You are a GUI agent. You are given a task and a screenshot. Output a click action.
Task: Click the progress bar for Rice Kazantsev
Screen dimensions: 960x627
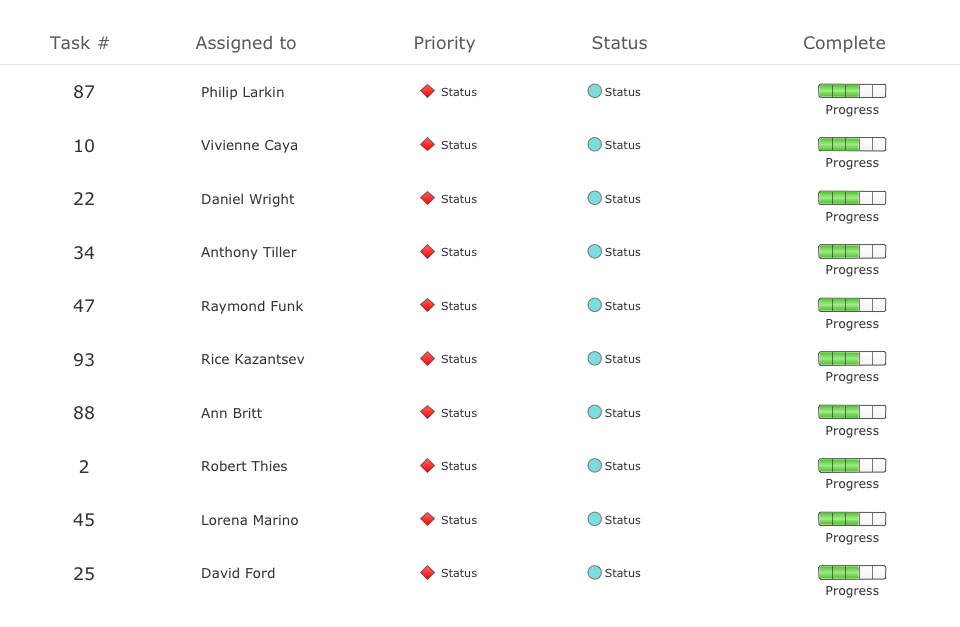[852, 358]
